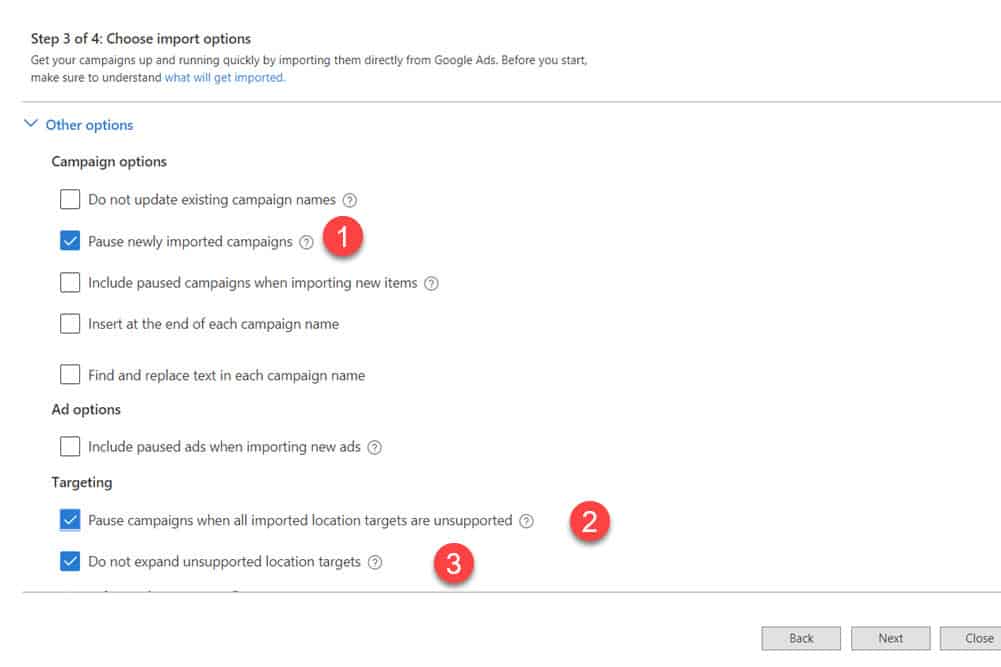Open help icon for Do not expand targets
The image size is (1001, 667).
point(375,562)
